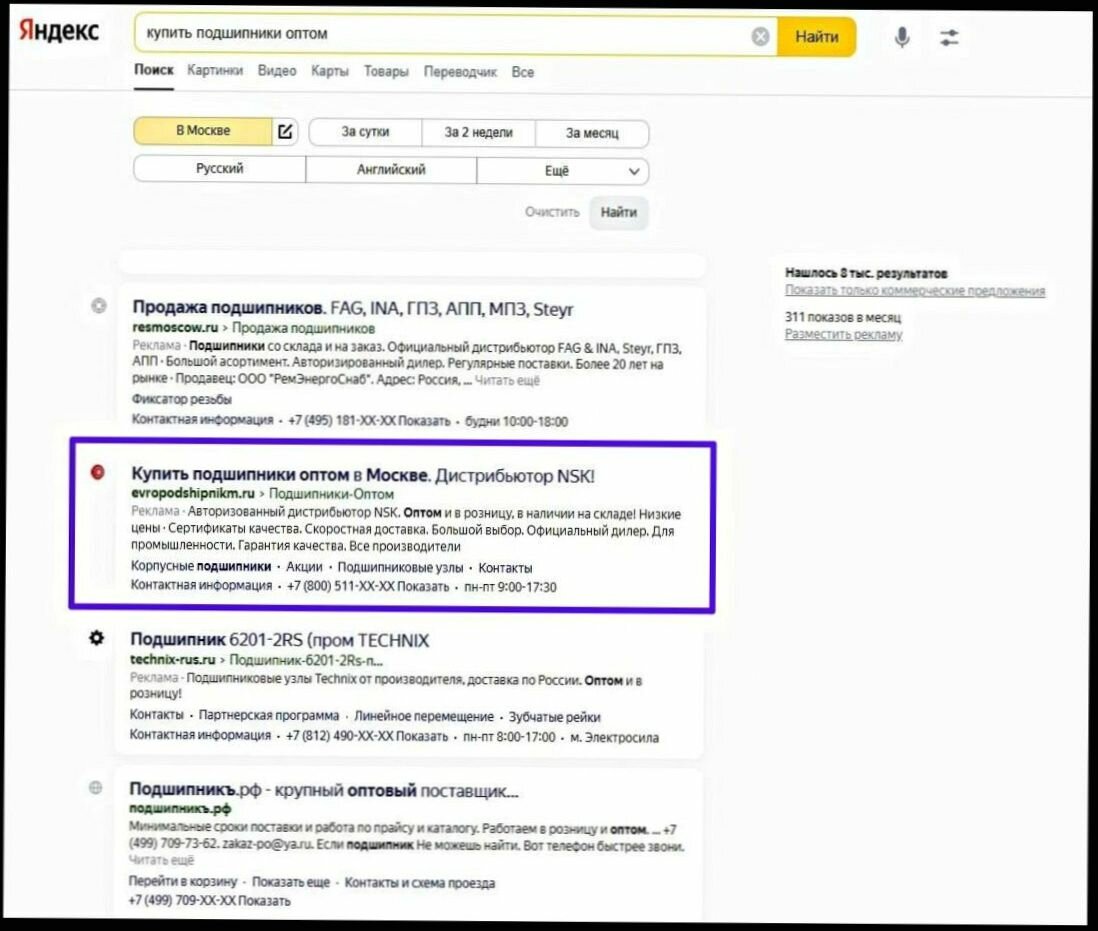The width and height of the screenshot is (1098, 931).
Task: Click the gray Найти filter button
Action: (618, 213)
